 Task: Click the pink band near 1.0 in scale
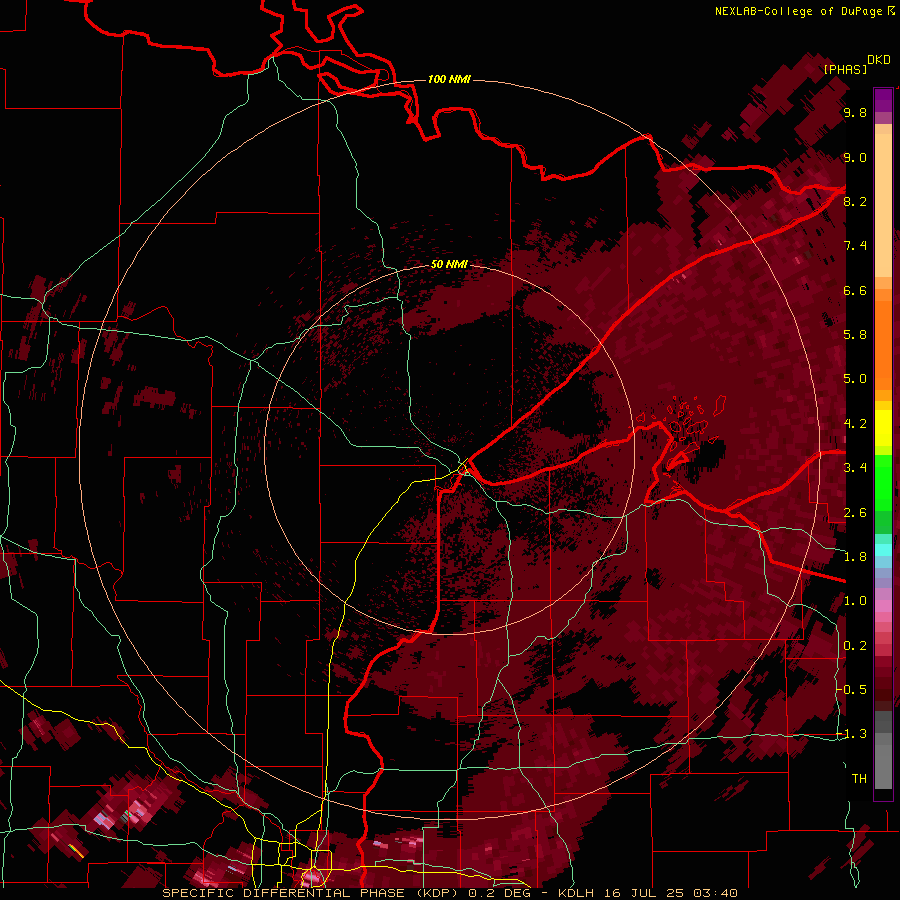883,606
